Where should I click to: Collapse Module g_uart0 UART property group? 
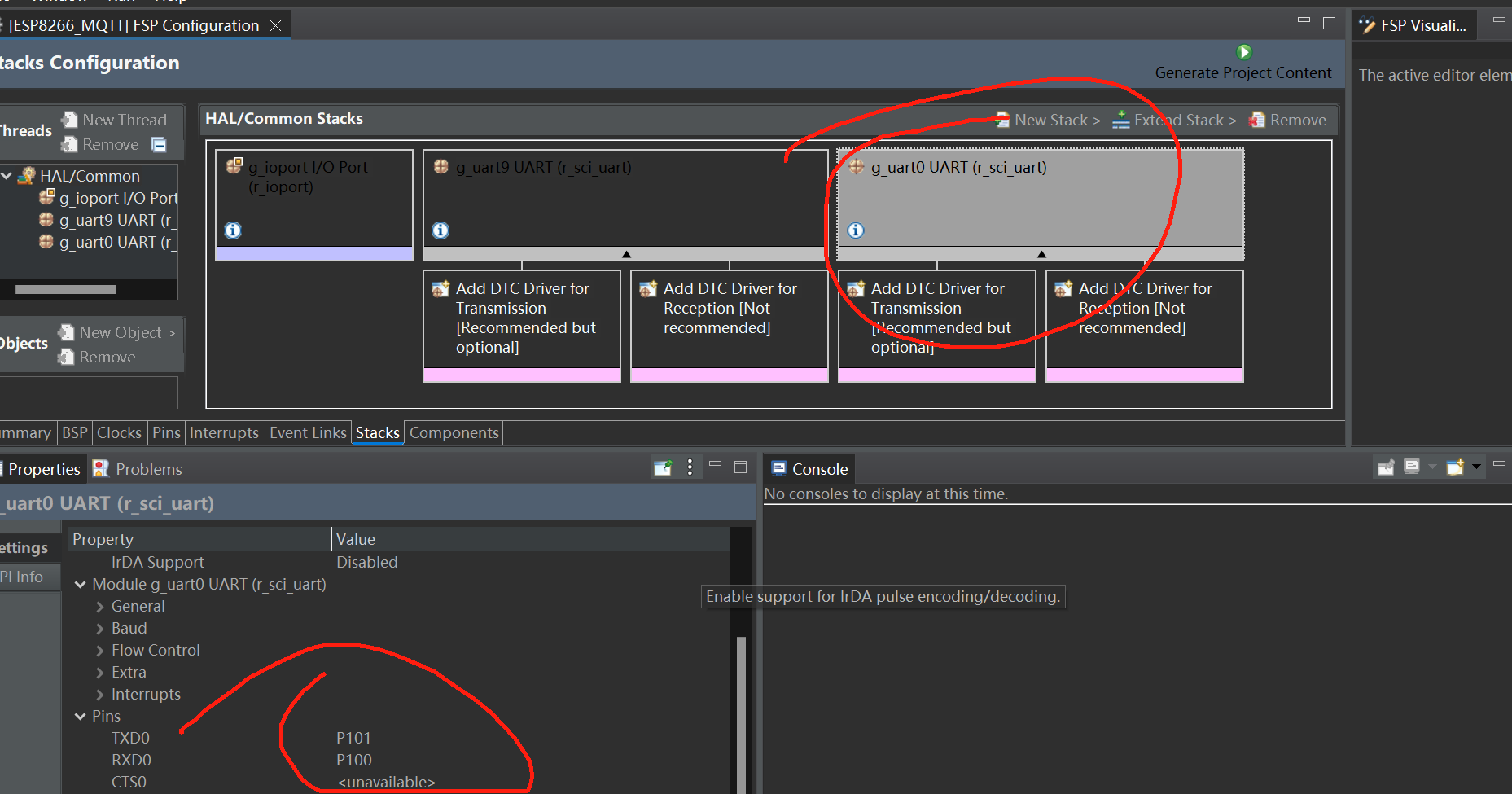(x=80, y=585)
